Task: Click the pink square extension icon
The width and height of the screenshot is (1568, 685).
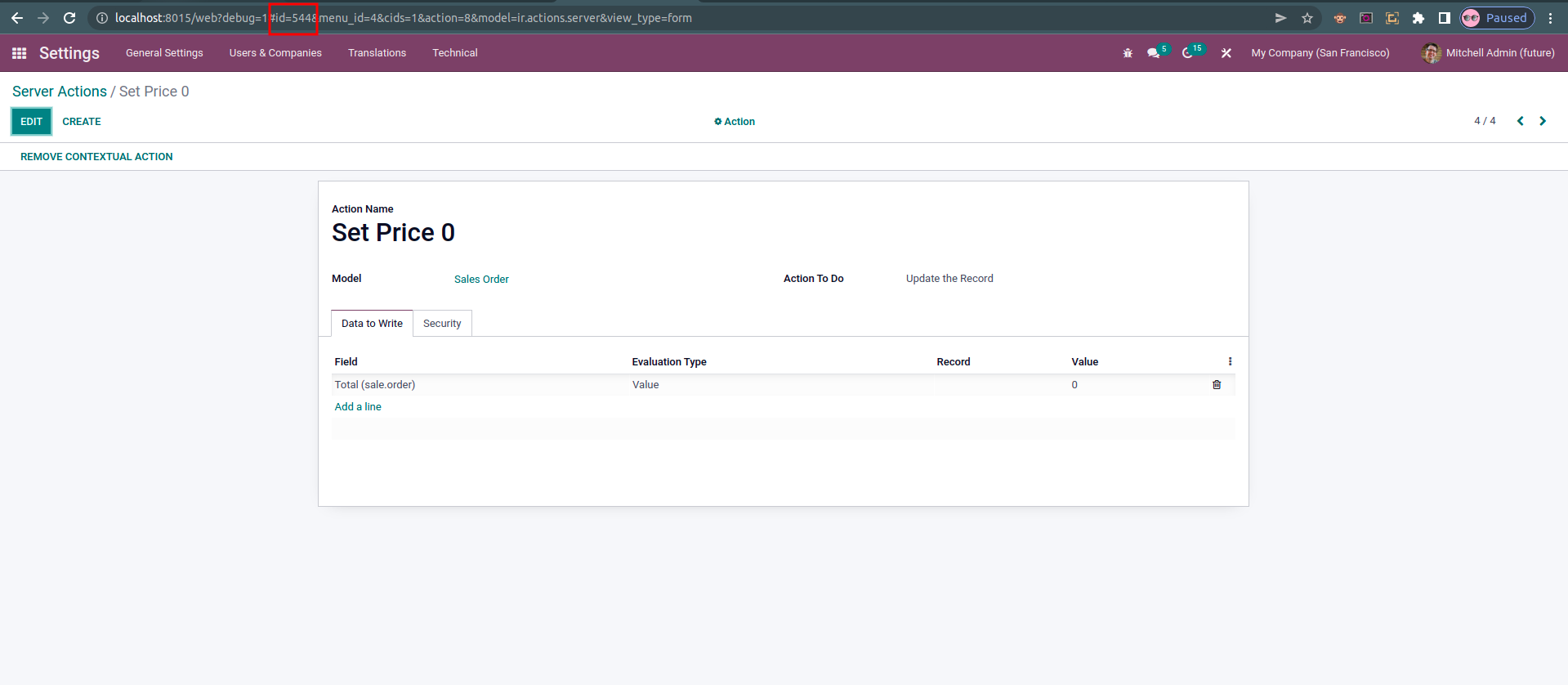Action: [1366, 18]
